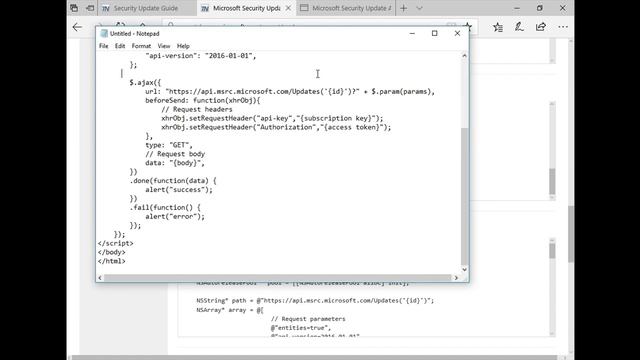Click the Edge page vertical scrollbar thumb
640x360 pixels.
[x=571, y=233]
